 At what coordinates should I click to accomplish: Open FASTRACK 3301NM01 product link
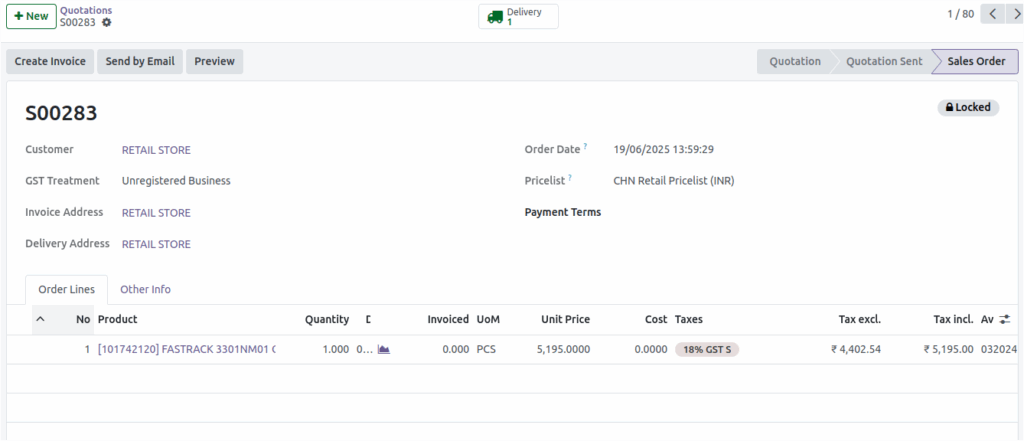[187, 350]
